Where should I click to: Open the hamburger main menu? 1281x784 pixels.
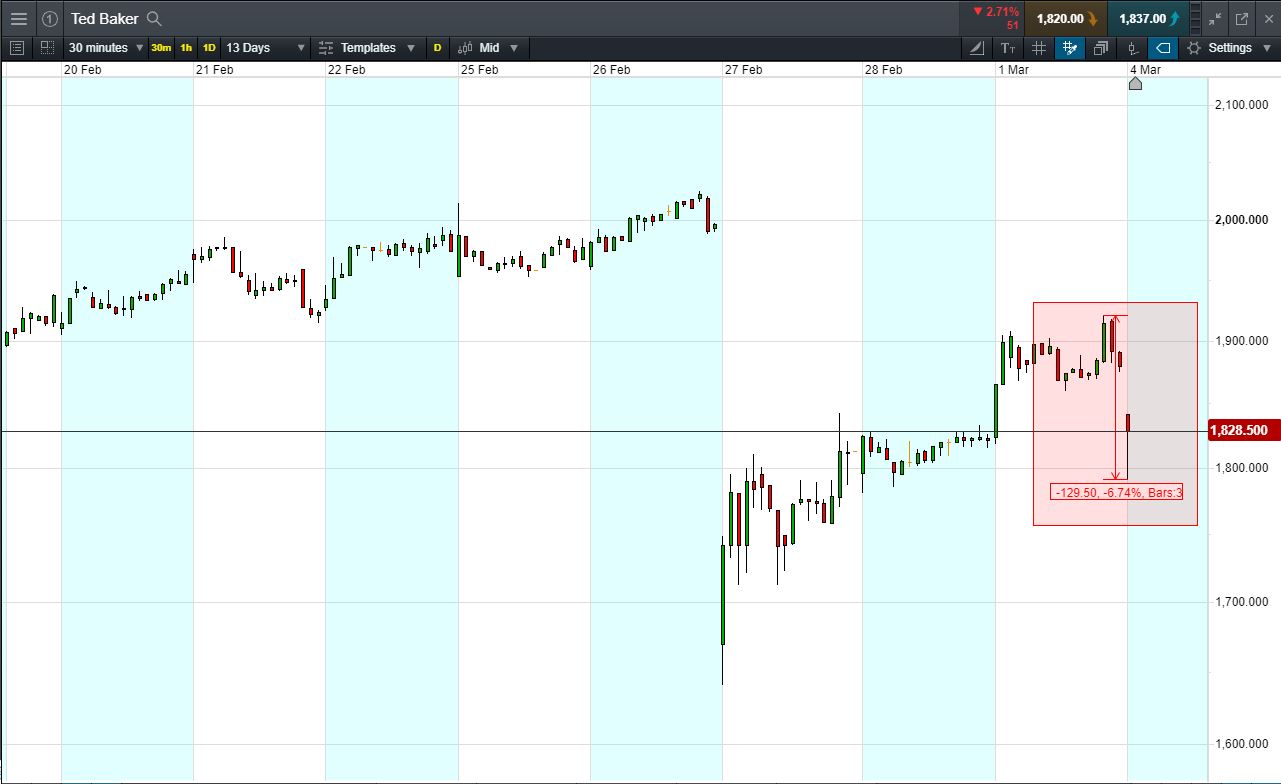pyautogui.click(x=19, y=18)
